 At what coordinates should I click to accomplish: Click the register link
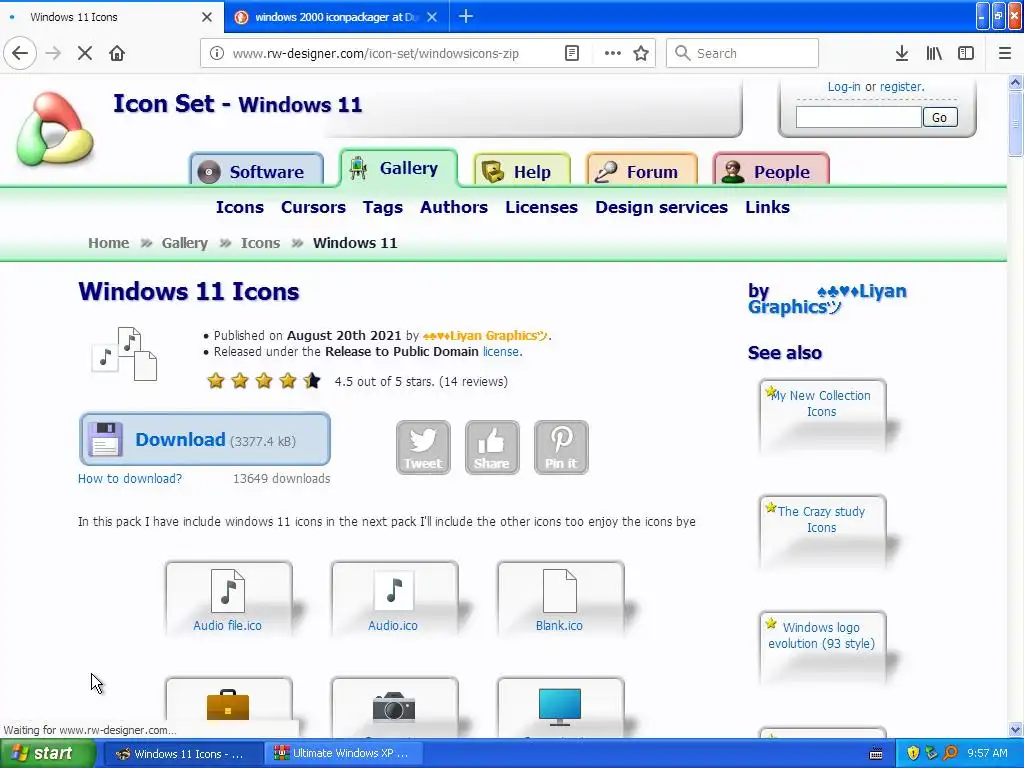pos(901,86)
